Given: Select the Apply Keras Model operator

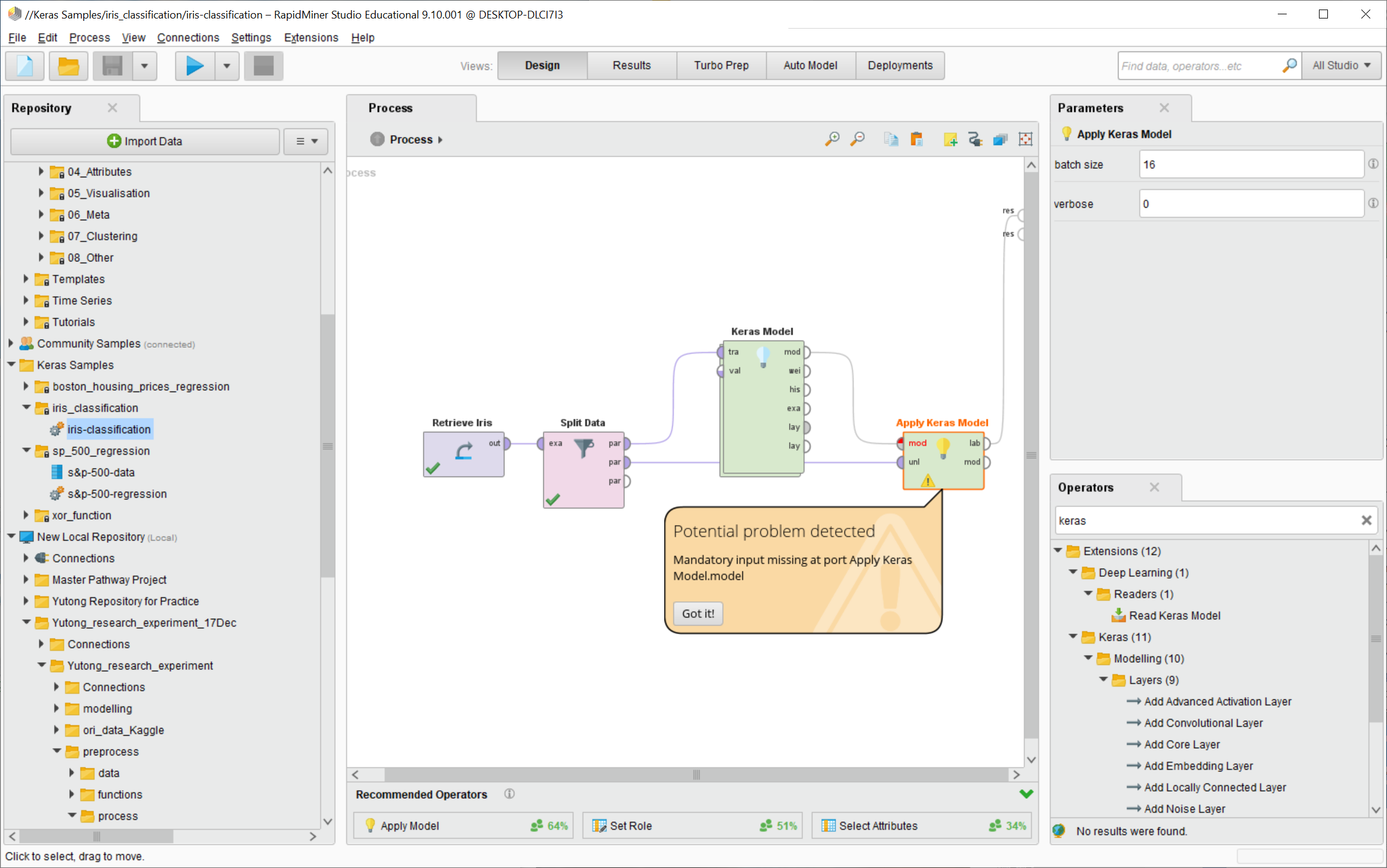Looking at the screenshot, I should pyautogui.click(x=944, y=461).
